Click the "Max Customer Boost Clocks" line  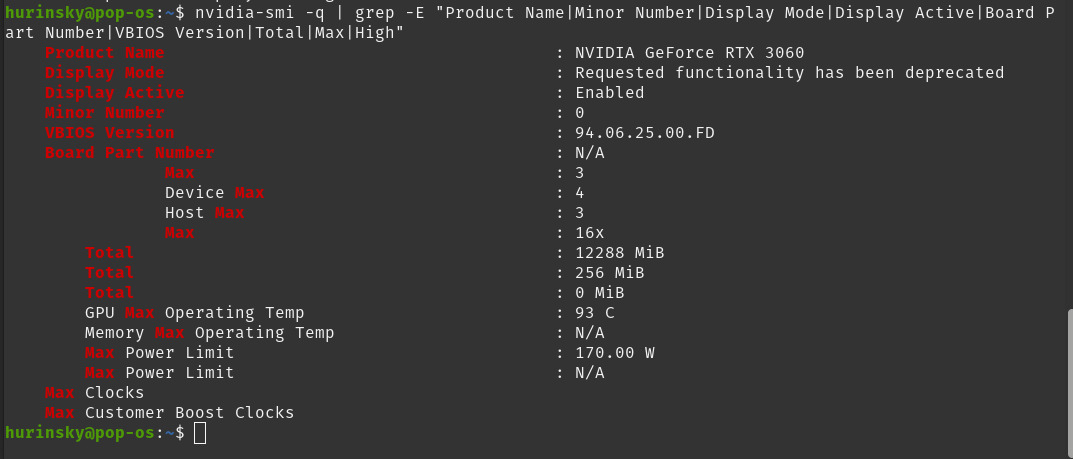[x=169, y=413]
